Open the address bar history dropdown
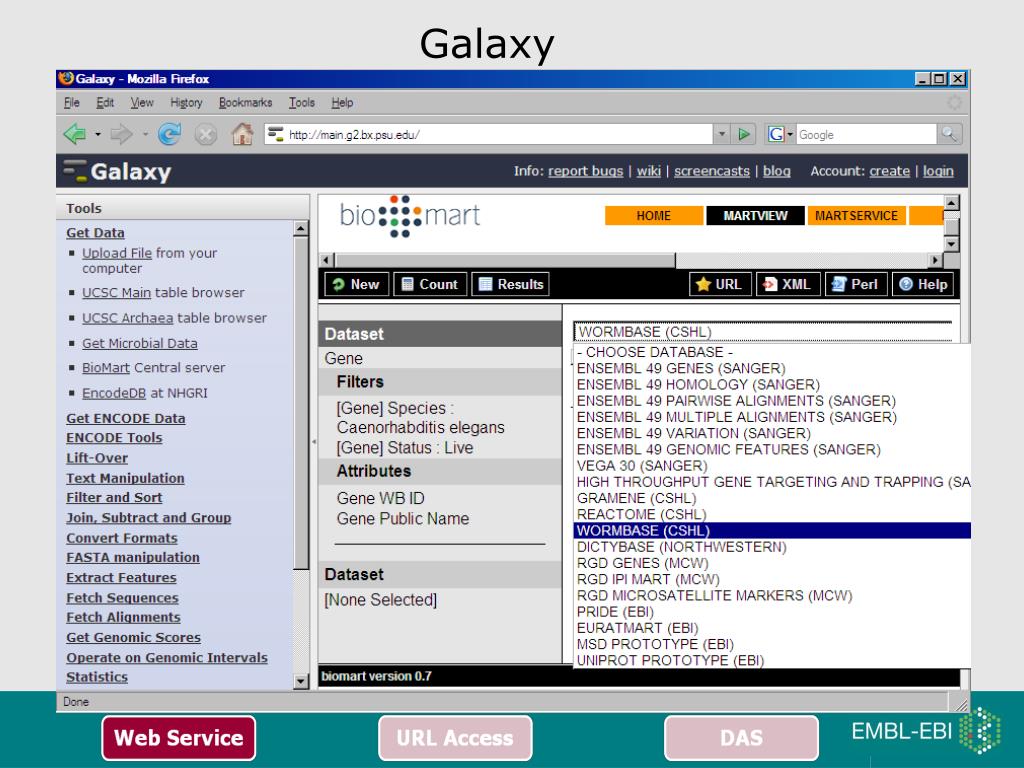Image resolution: width=1024 pixels, height=768 pixels. pyautogui.click(x=722, y=135)
